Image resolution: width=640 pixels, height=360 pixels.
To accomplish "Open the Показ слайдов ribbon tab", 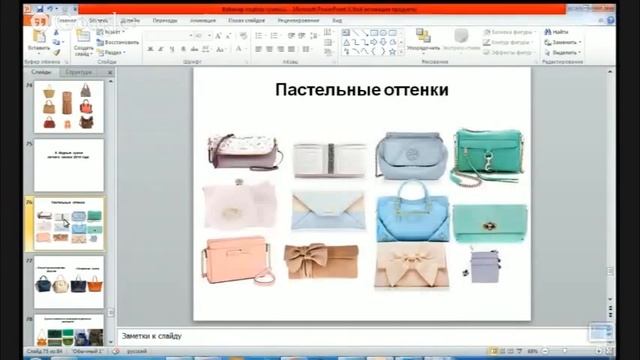I will pyautogui.click(x=247, y=20).
